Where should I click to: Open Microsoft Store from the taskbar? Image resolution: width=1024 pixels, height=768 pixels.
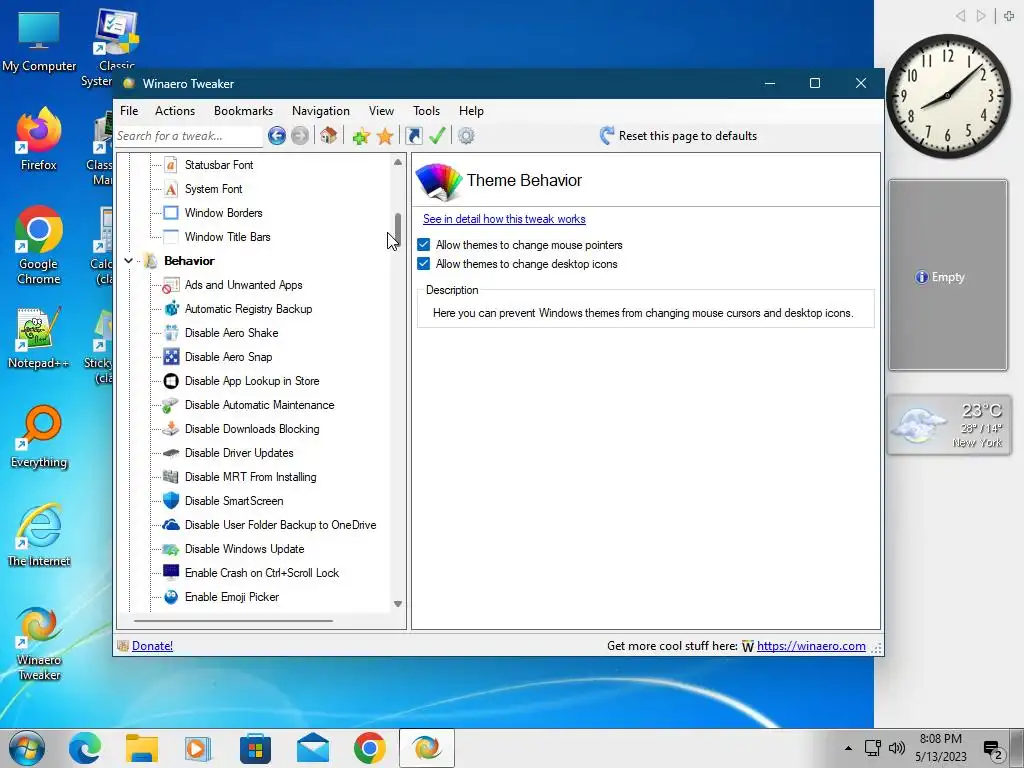[255, 748]
